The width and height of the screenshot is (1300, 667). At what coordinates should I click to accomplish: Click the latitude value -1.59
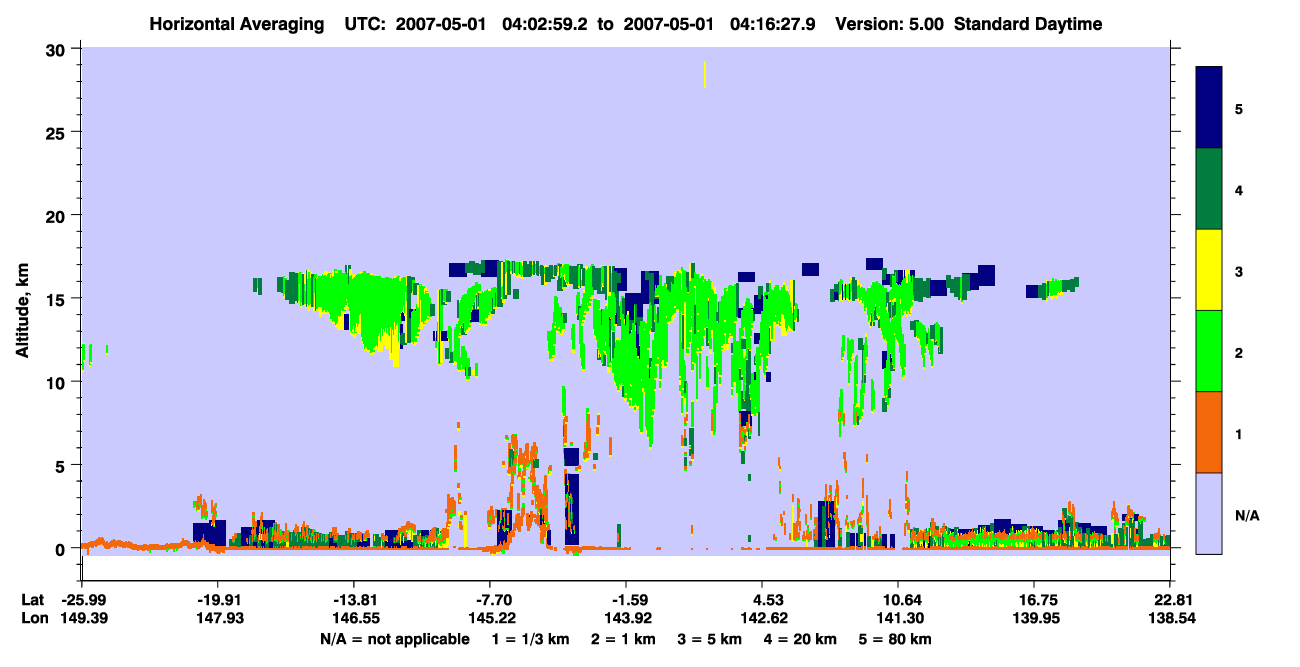626,600
